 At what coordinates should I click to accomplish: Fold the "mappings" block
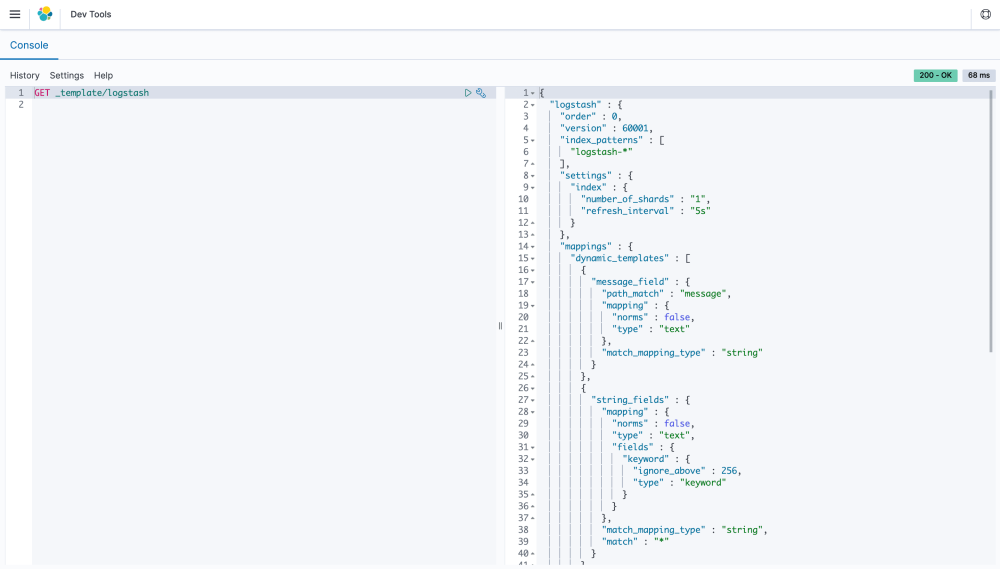click(533, 246)
